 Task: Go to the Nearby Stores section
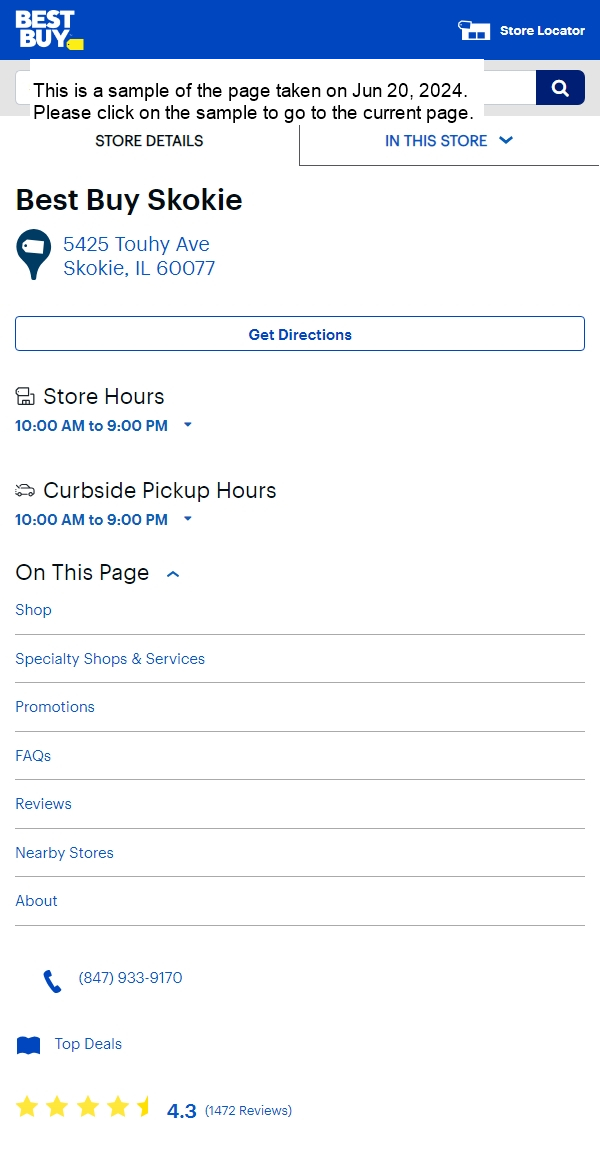[x=64, y=853]
